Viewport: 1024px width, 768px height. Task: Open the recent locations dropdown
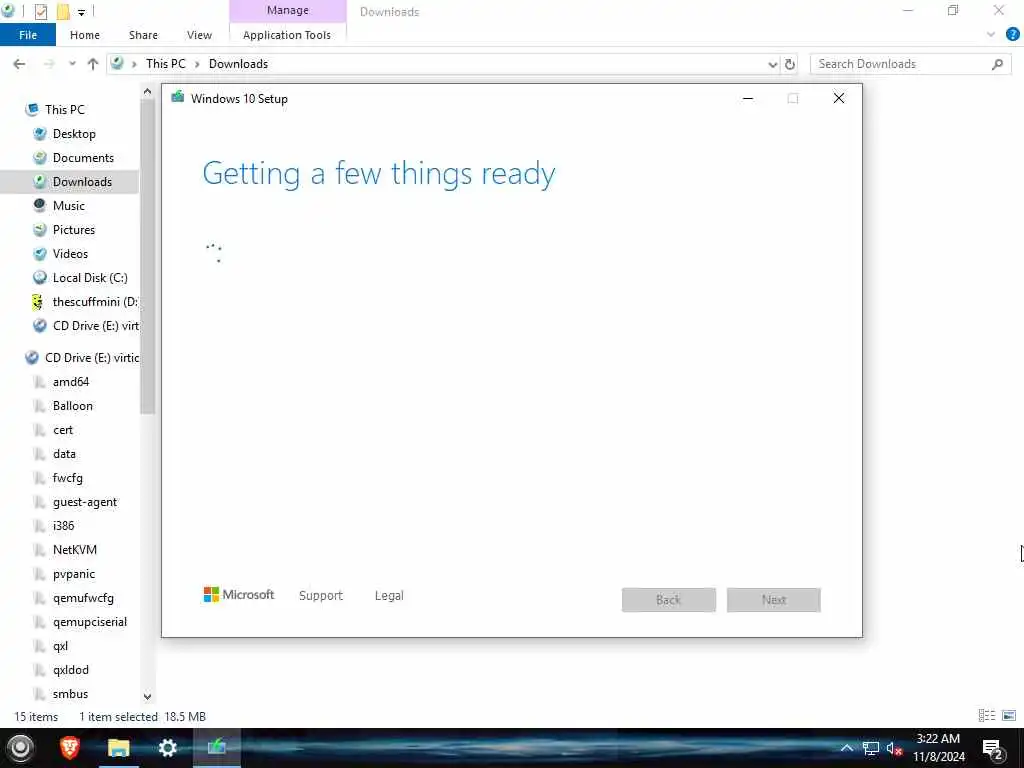coord(72,64)
